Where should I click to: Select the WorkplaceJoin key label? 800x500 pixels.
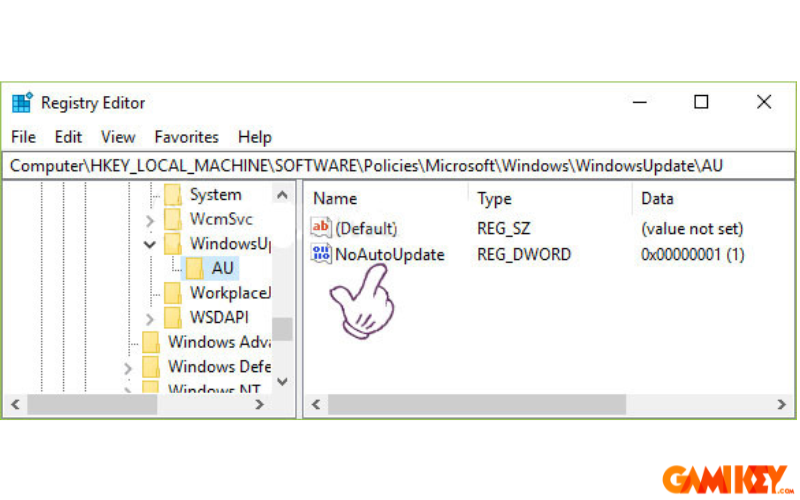(x=230, y=292)
